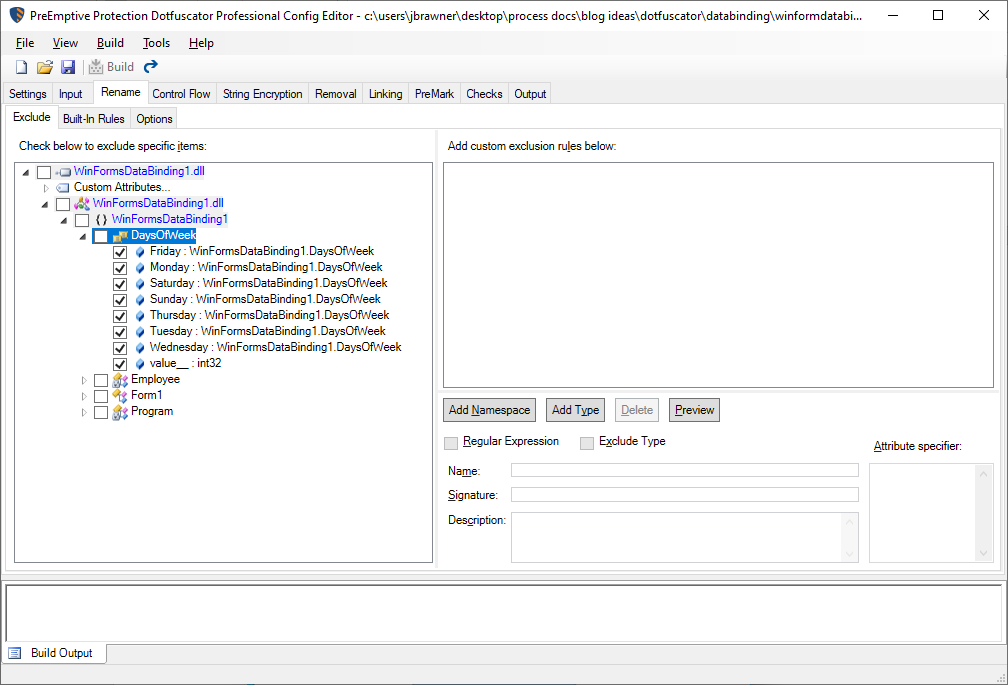This screenshot has width=1008, height=685.
Task: Uncheck the Monday exclusion checkbox
Action: tap(120, 268)
